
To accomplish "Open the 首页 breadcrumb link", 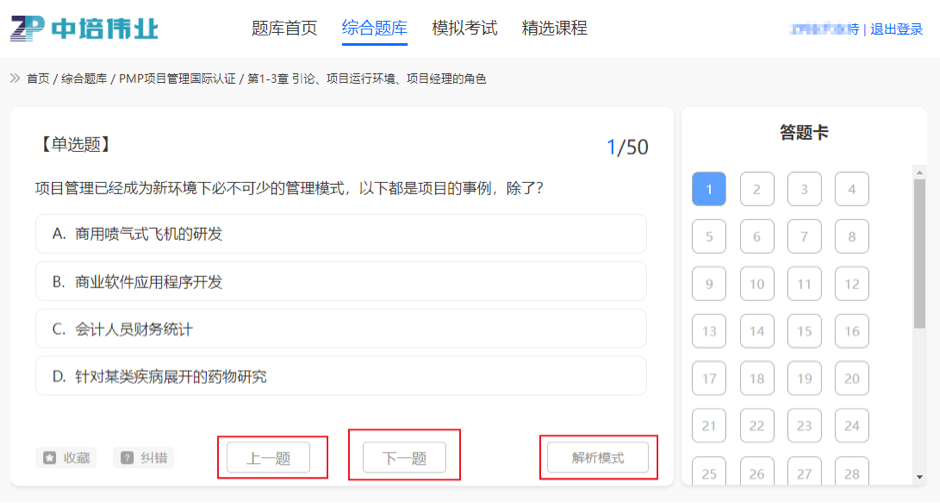I will pos(38,78).
